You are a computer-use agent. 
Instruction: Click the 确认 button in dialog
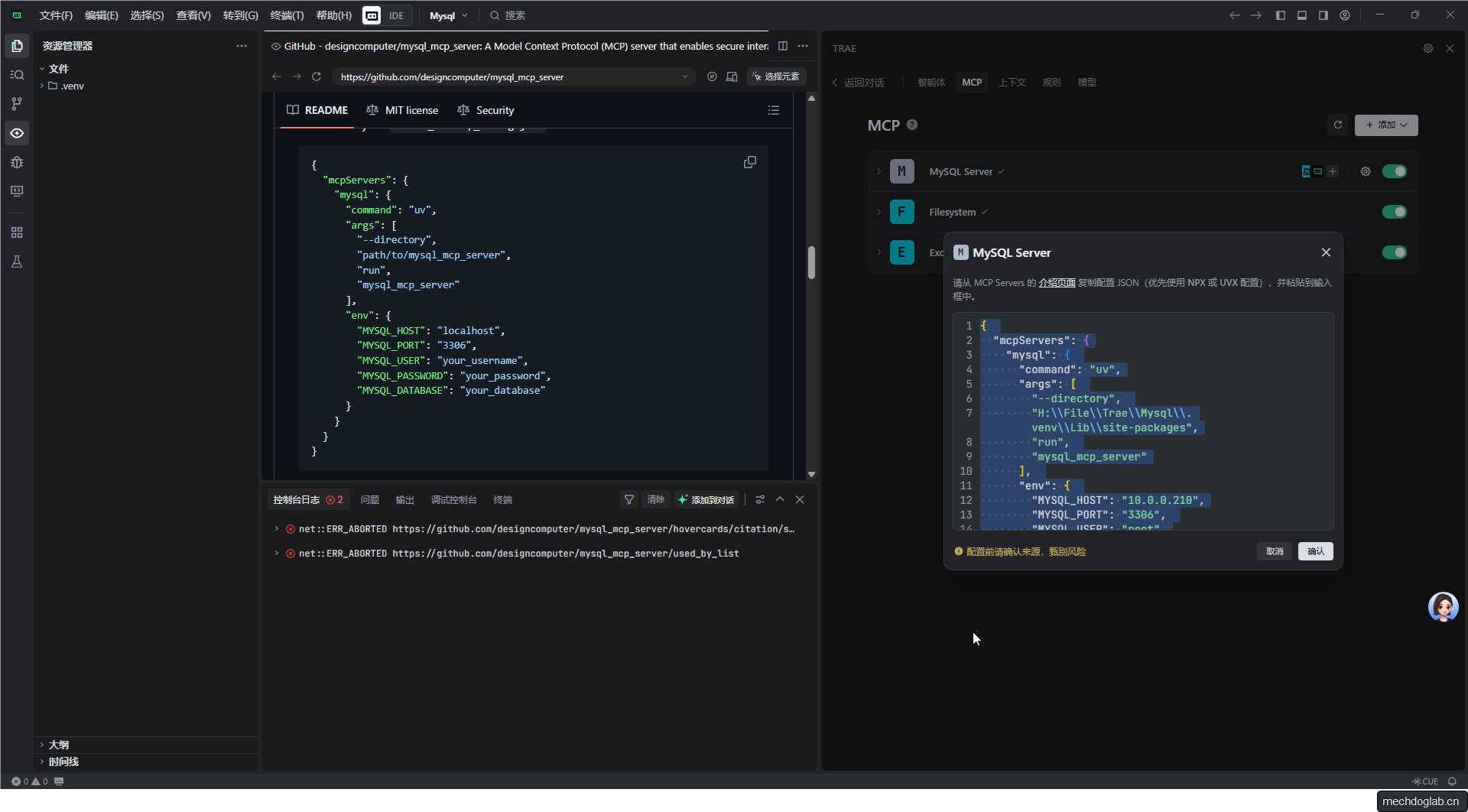[x=1315, y=551]
